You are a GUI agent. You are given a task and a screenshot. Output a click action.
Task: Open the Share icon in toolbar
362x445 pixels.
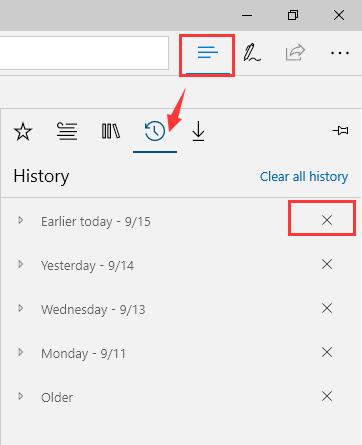(295, 53)
